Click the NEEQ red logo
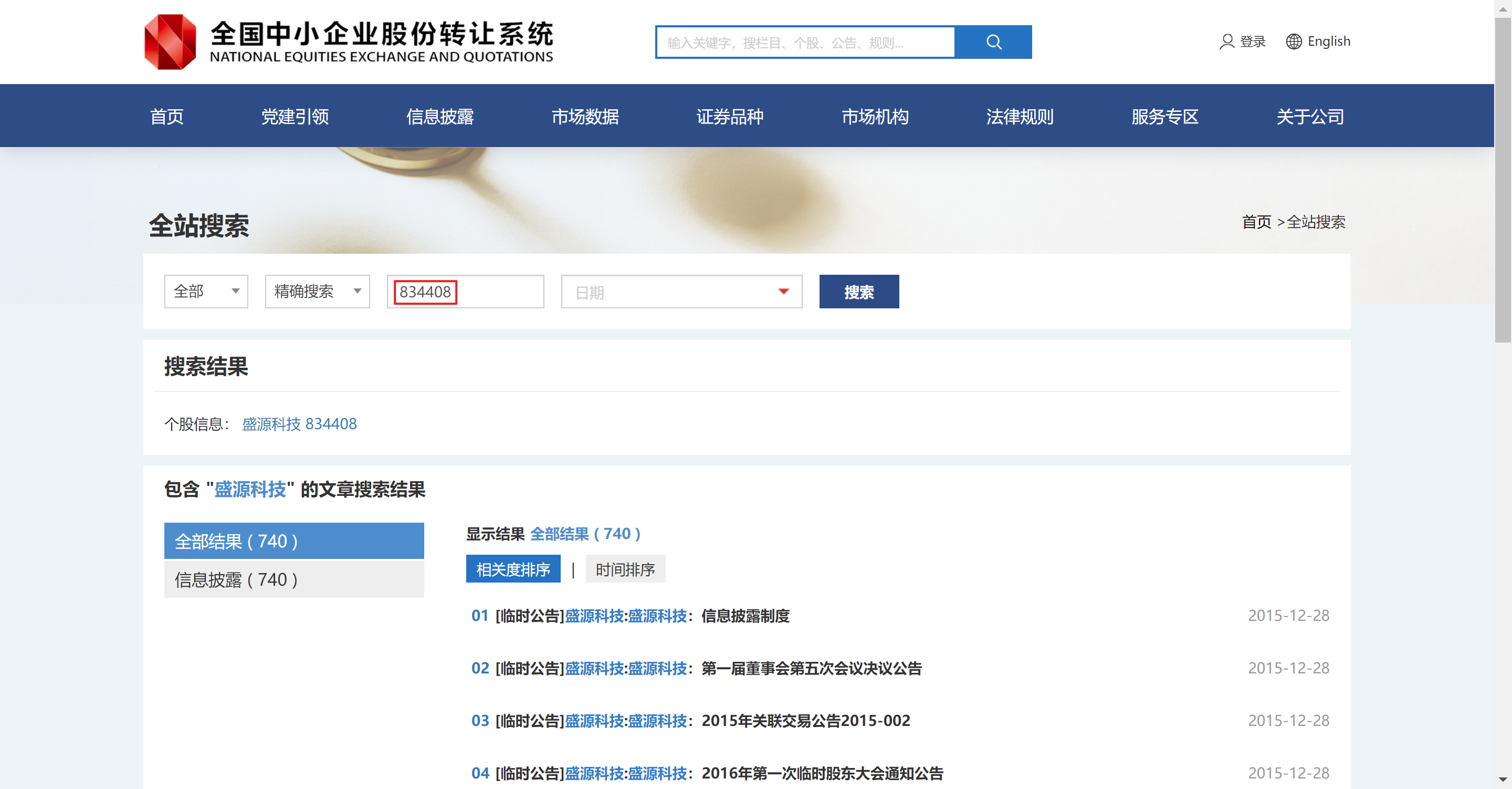This screenshot has width=1512, height=789. click(170, 41)
